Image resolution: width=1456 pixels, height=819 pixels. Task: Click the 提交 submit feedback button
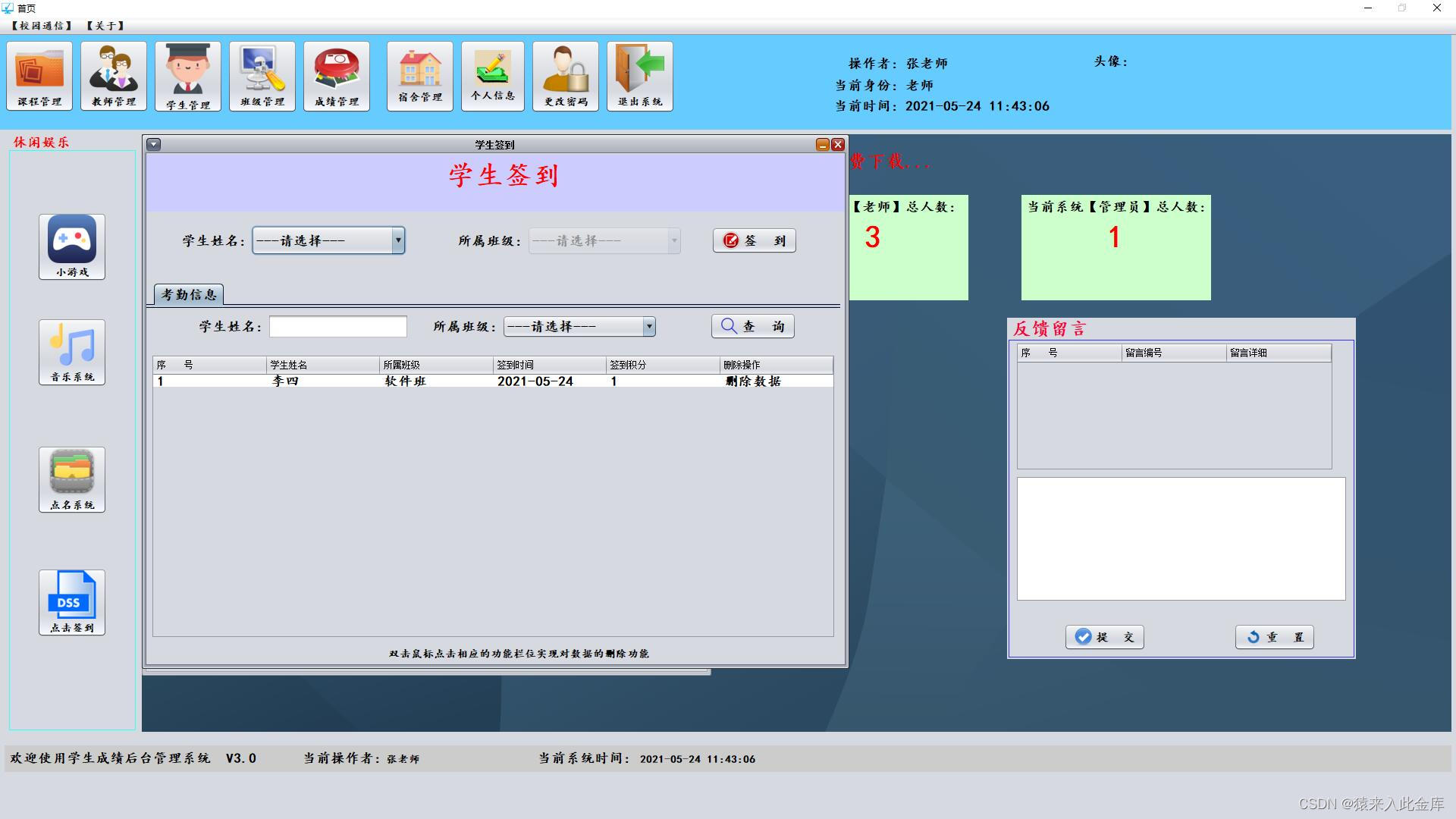[x=1105, y=637]
